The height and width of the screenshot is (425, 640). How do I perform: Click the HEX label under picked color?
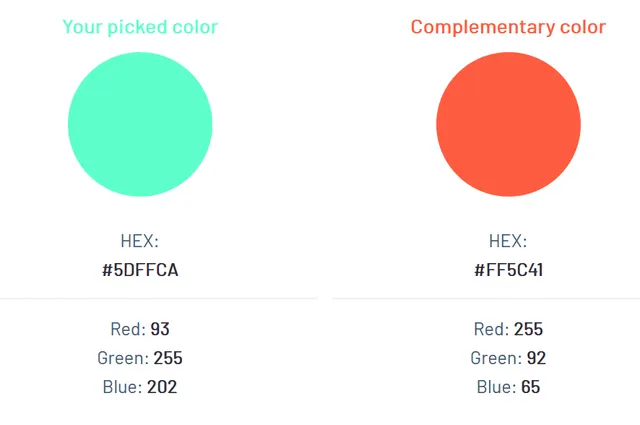click(140, 241)
